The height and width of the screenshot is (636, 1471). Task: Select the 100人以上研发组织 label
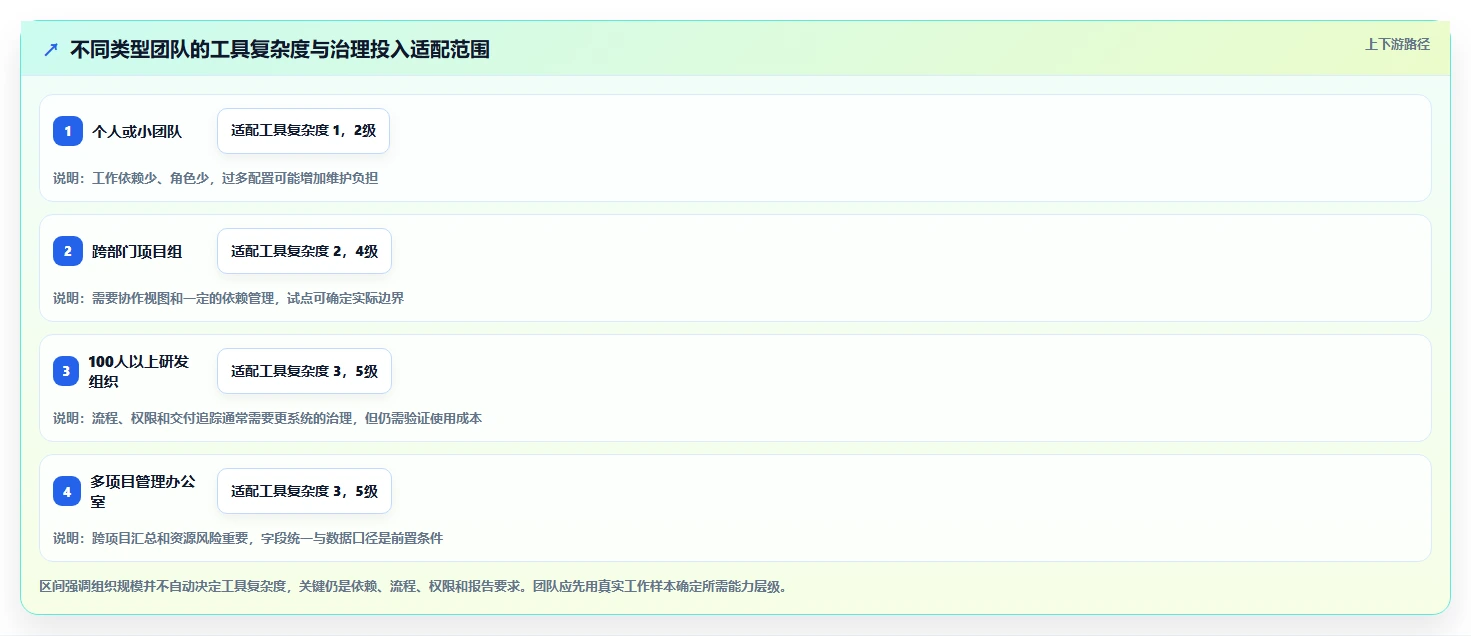pos(139,371)
